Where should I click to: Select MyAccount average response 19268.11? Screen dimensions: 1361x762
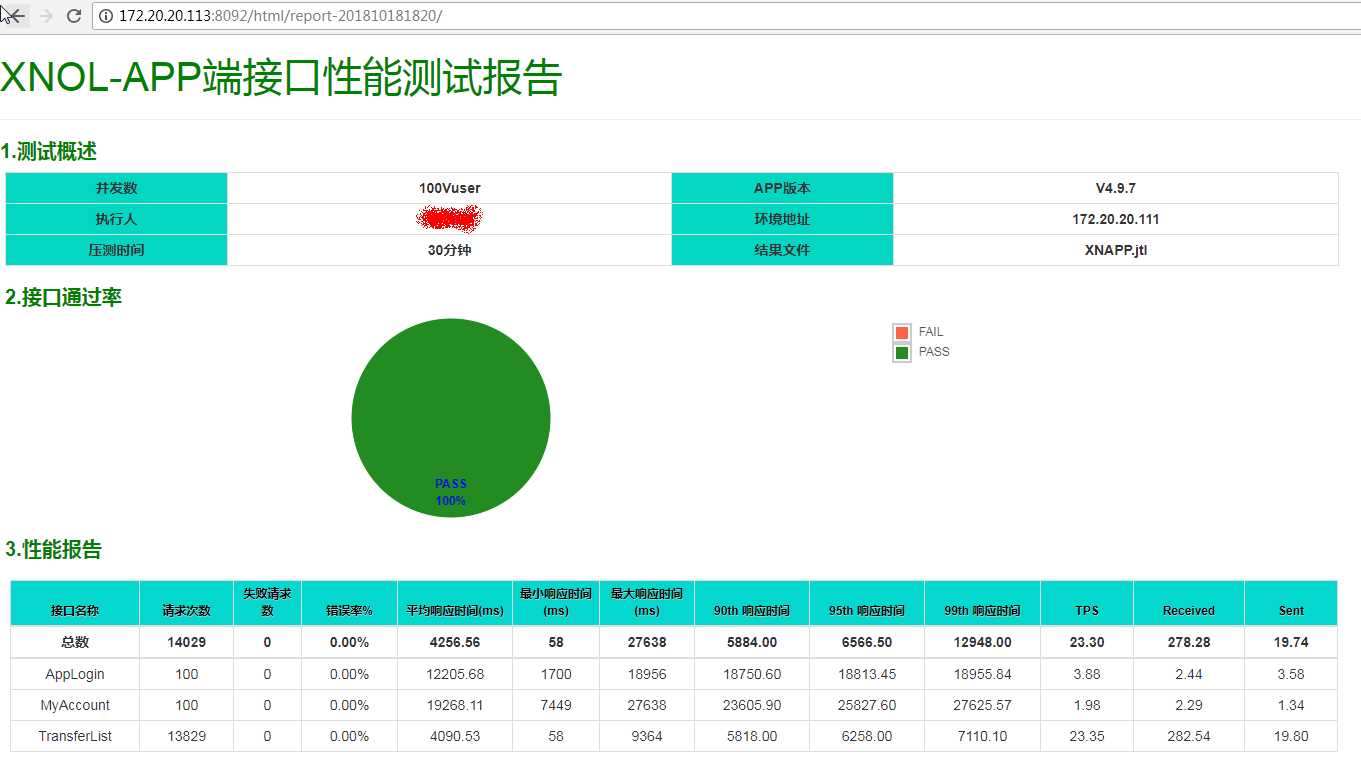(455, 705)
